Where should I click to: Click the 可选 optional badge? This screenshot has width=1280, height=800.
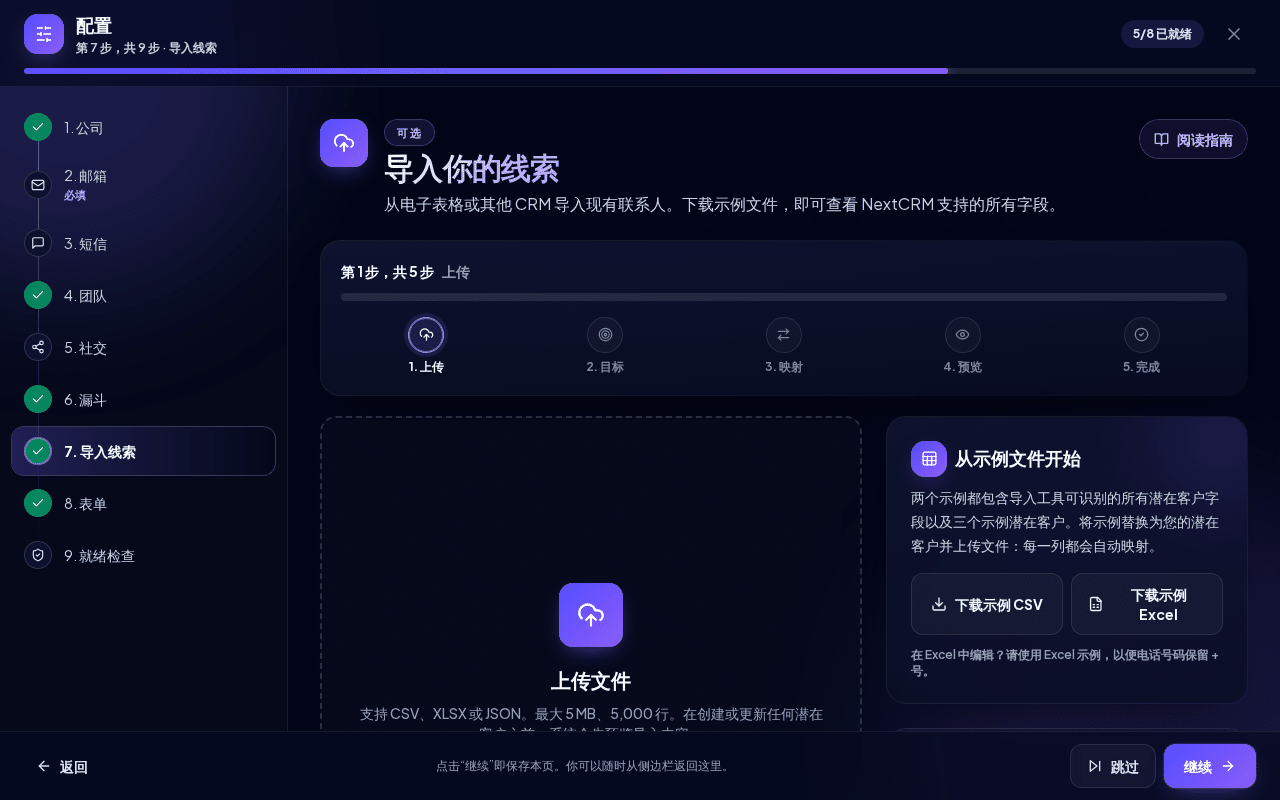coord(409,133)
